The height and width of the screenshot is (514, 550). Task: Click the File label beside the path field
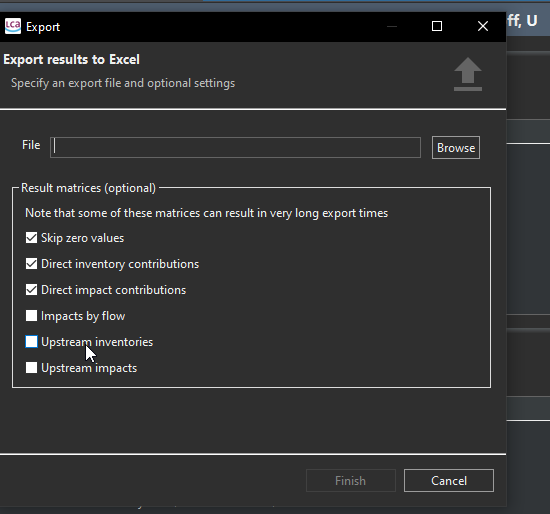point(31,145)
